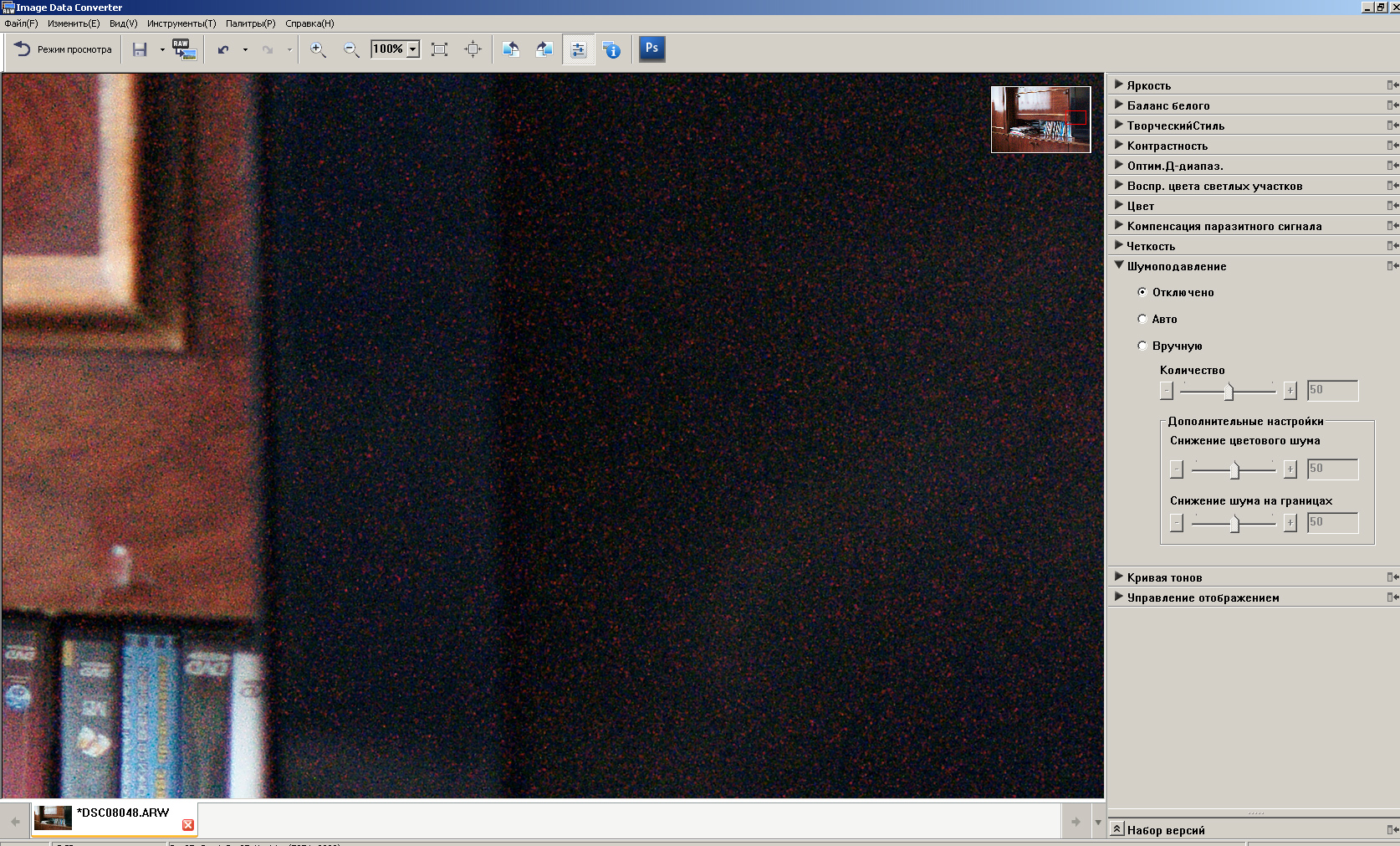This screenshot has height=846, width=1400.
Task: Click the RAW image output icon
Action: click(184, 49)
